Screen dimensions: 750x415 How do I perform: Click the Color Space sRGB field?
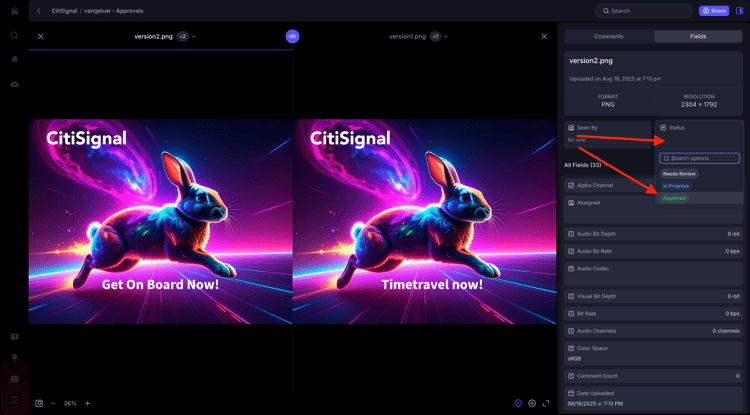tap(653, 353)
